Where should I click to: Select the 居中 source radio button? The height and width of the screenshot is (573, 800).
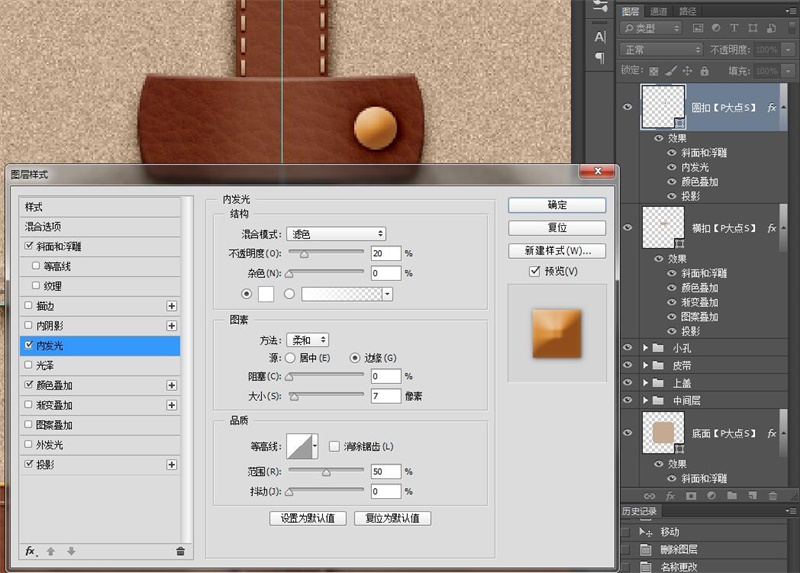290,358
